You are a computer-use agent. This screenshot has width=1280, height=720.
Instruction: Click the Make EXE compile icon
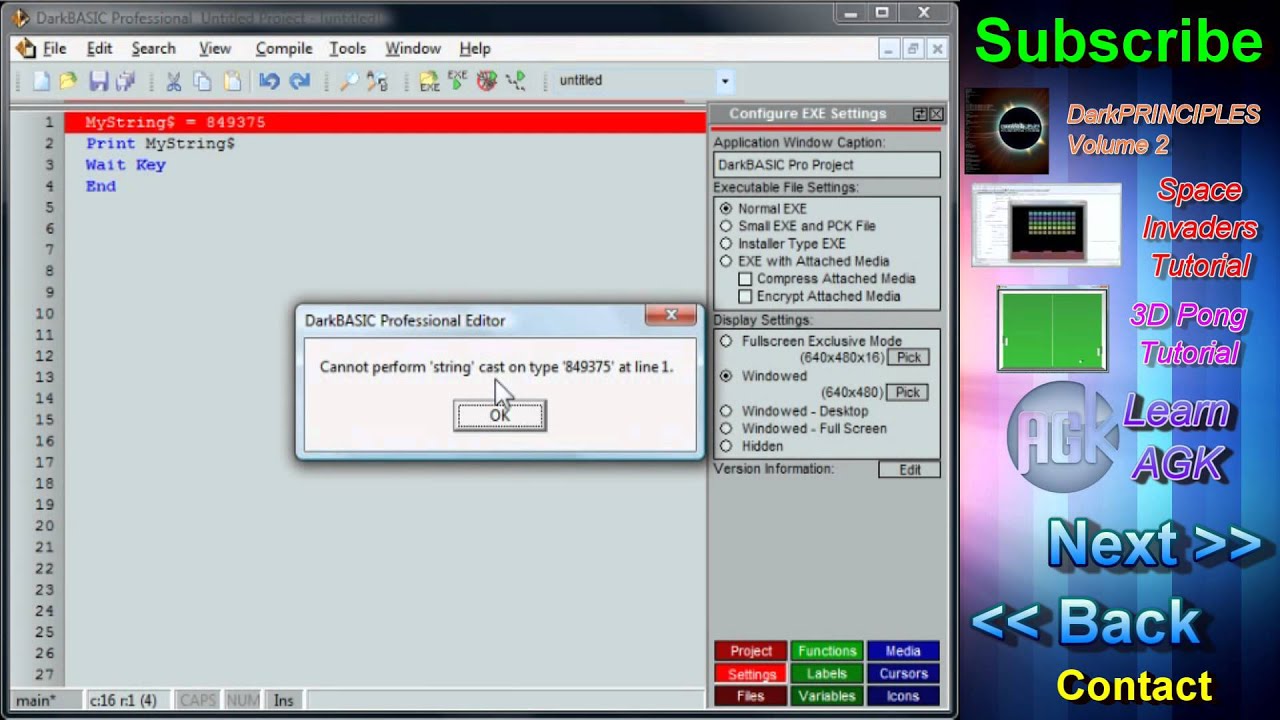429,81
